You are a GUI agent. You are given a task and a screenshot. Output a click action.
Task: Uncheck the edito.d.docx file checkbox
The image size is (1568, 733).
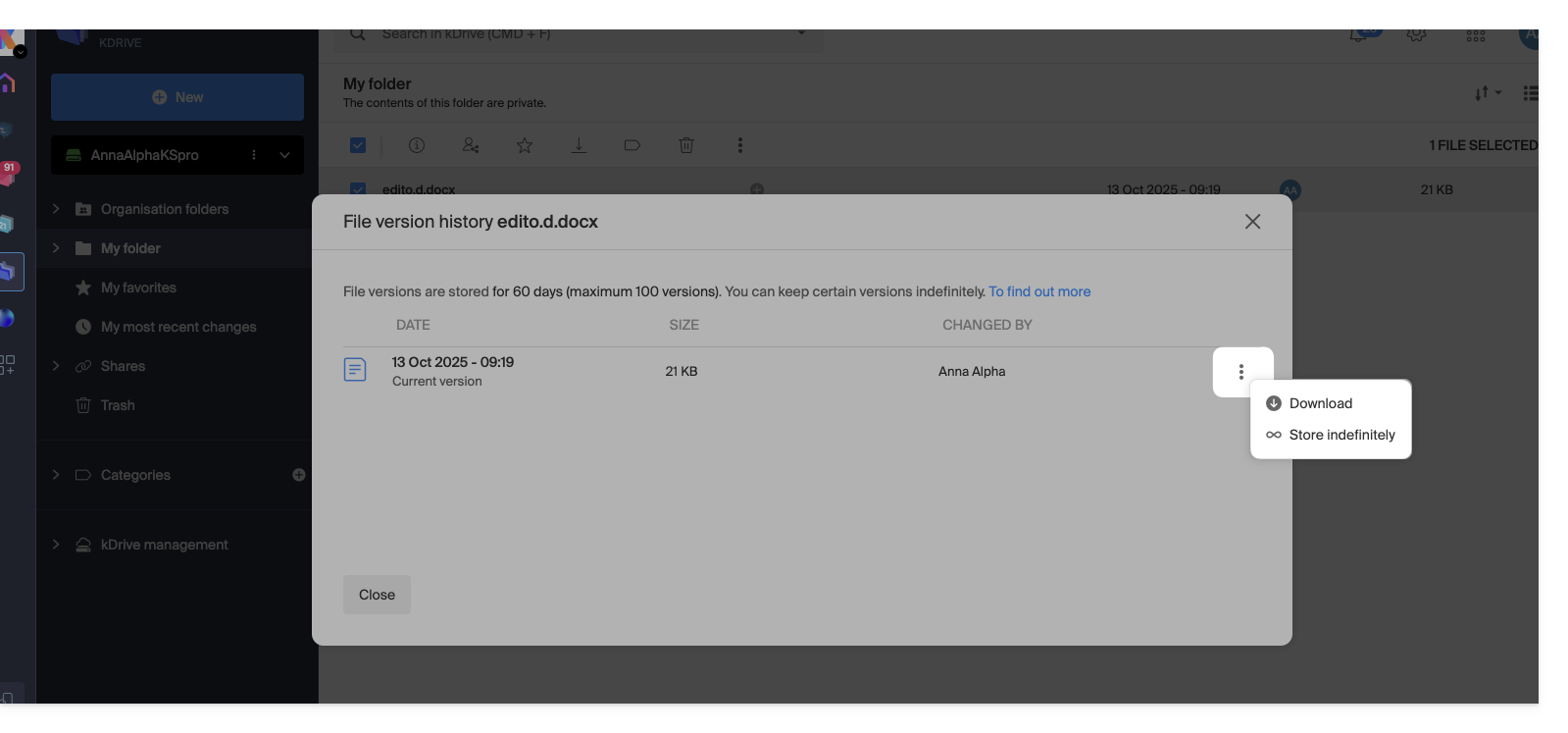tap(358, 188)
